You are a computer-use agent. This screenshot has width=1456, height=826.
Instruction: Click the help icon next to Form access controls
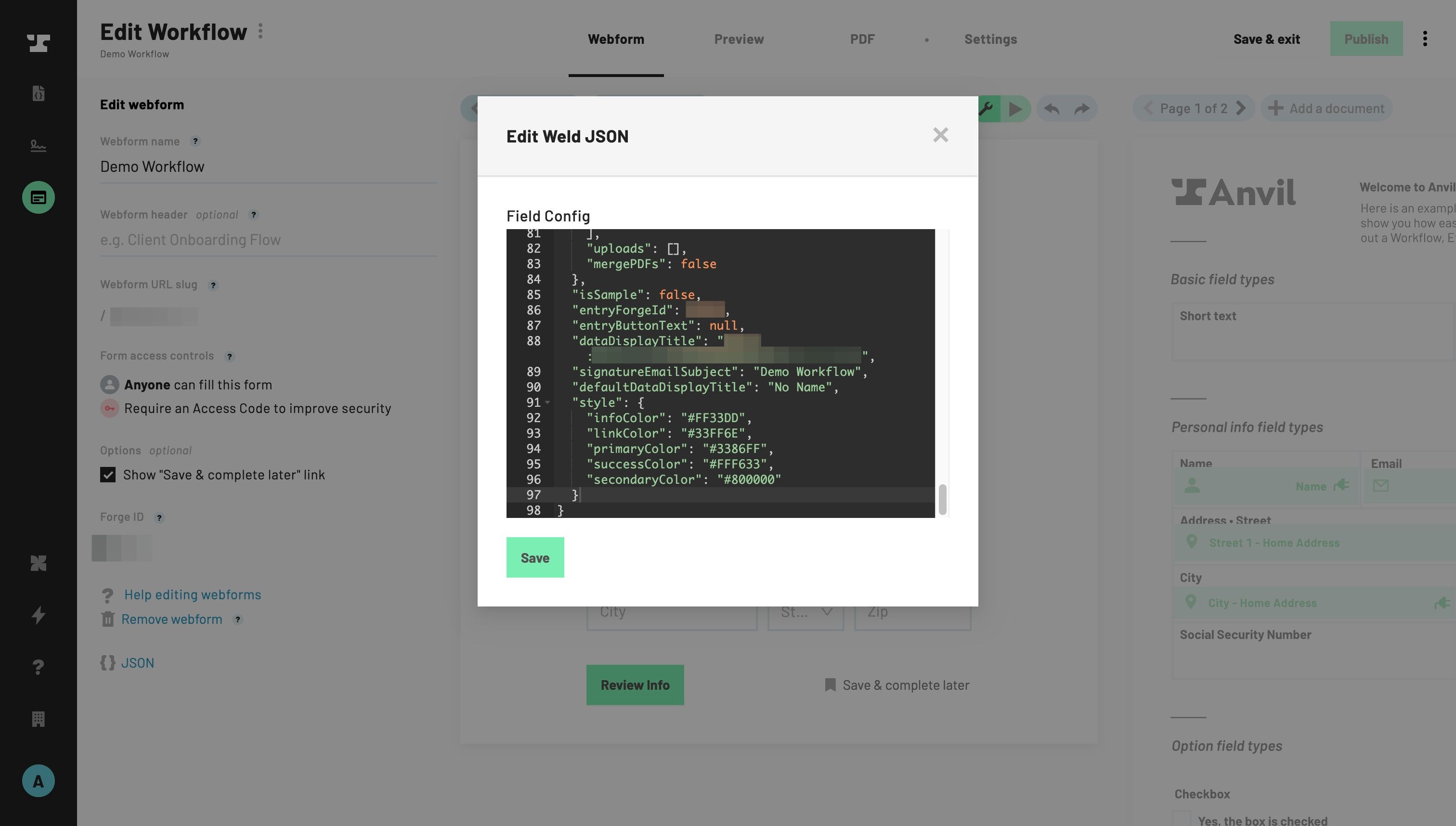pyautogui.click(x=229, y=356)
